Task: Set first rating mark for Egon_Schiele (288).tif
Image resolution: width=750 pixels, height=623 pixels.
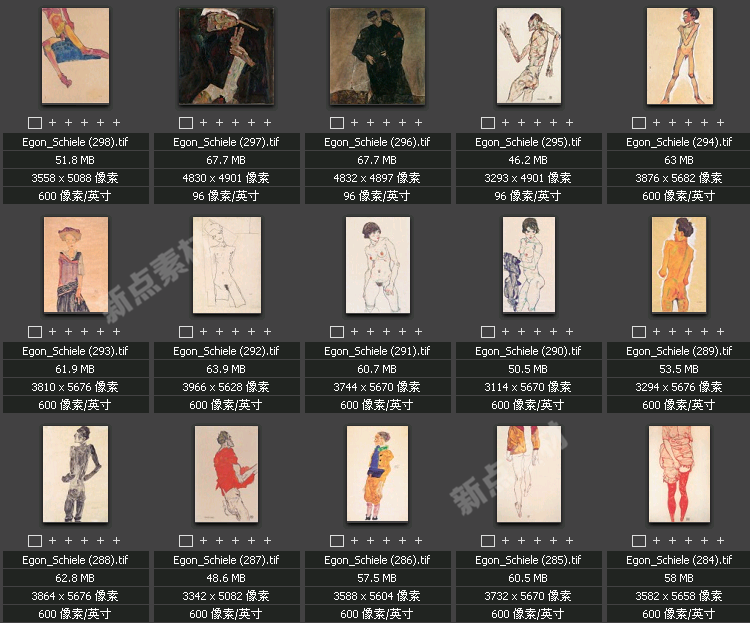Action: tap(53, 540)
